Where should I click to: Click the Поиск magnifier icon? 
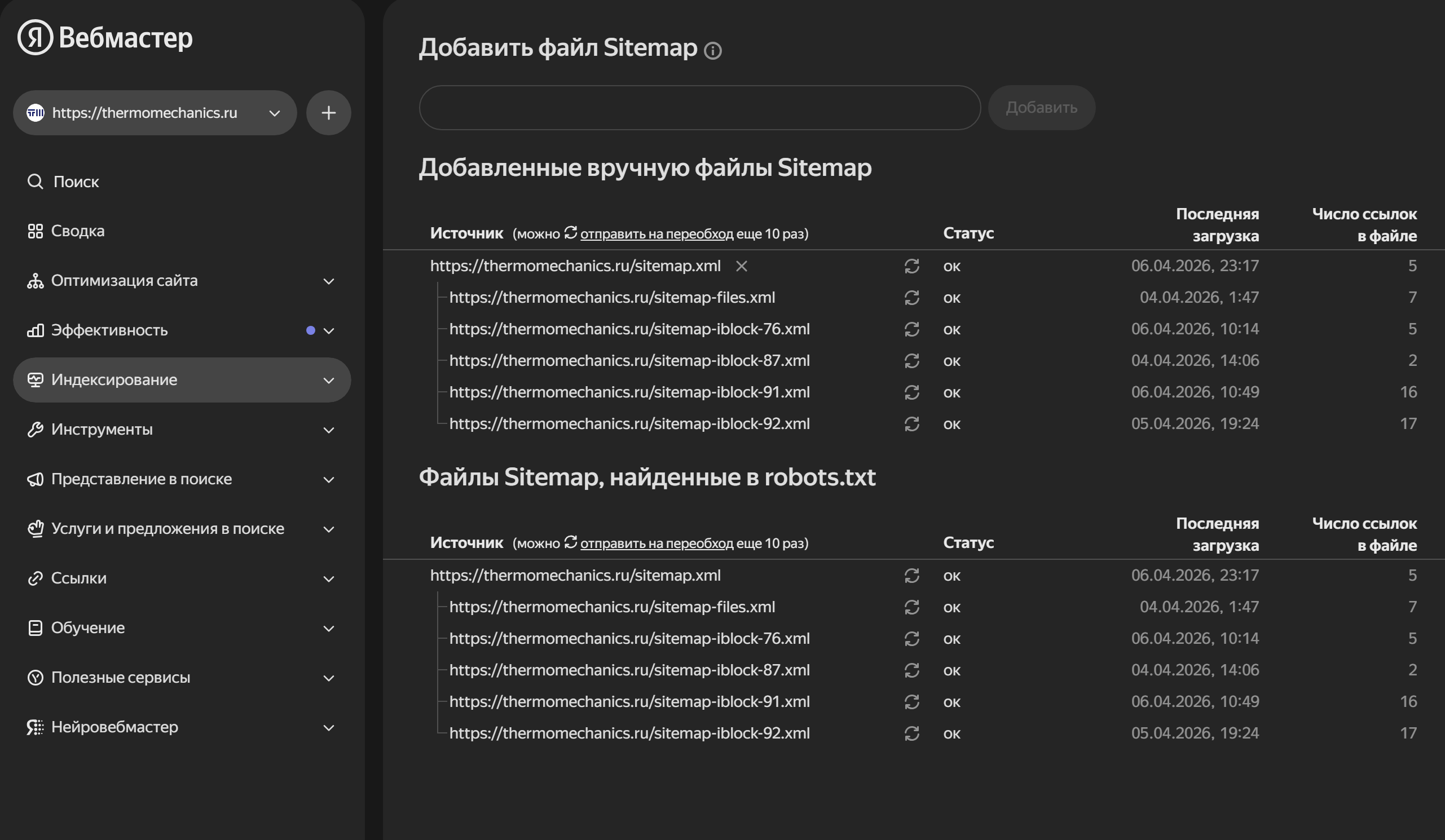[x=36, y=181]
